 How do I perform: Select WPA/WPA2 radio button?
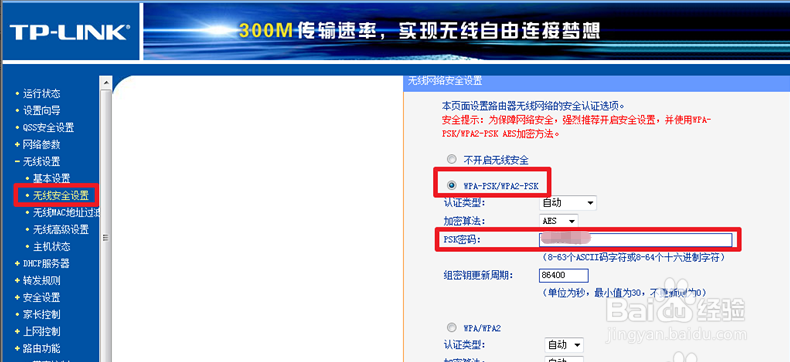point(451,327)
